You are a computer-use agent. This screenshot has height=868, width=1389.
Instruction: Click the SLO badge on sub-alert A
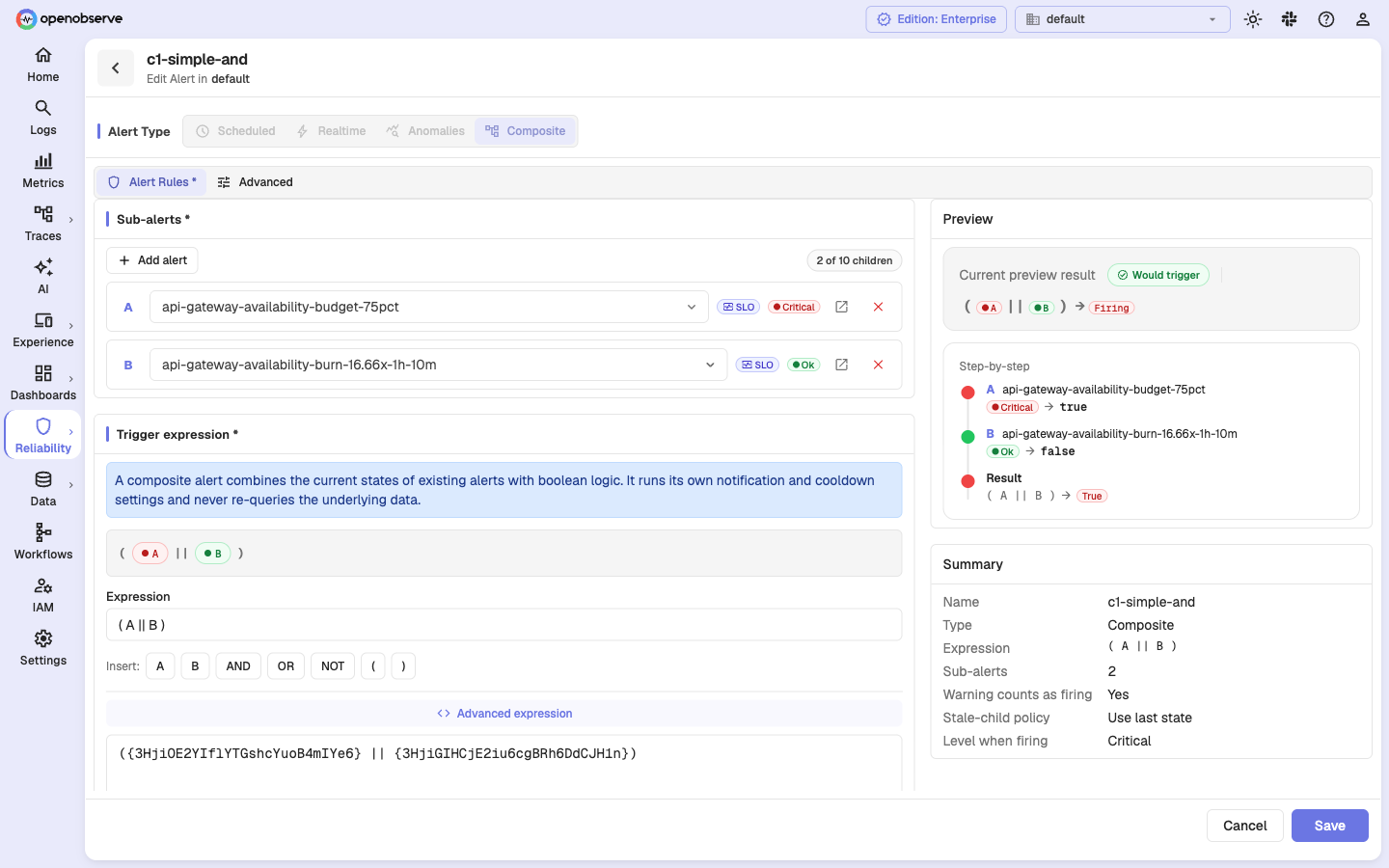pyautogui.click(x=739, y=307)
